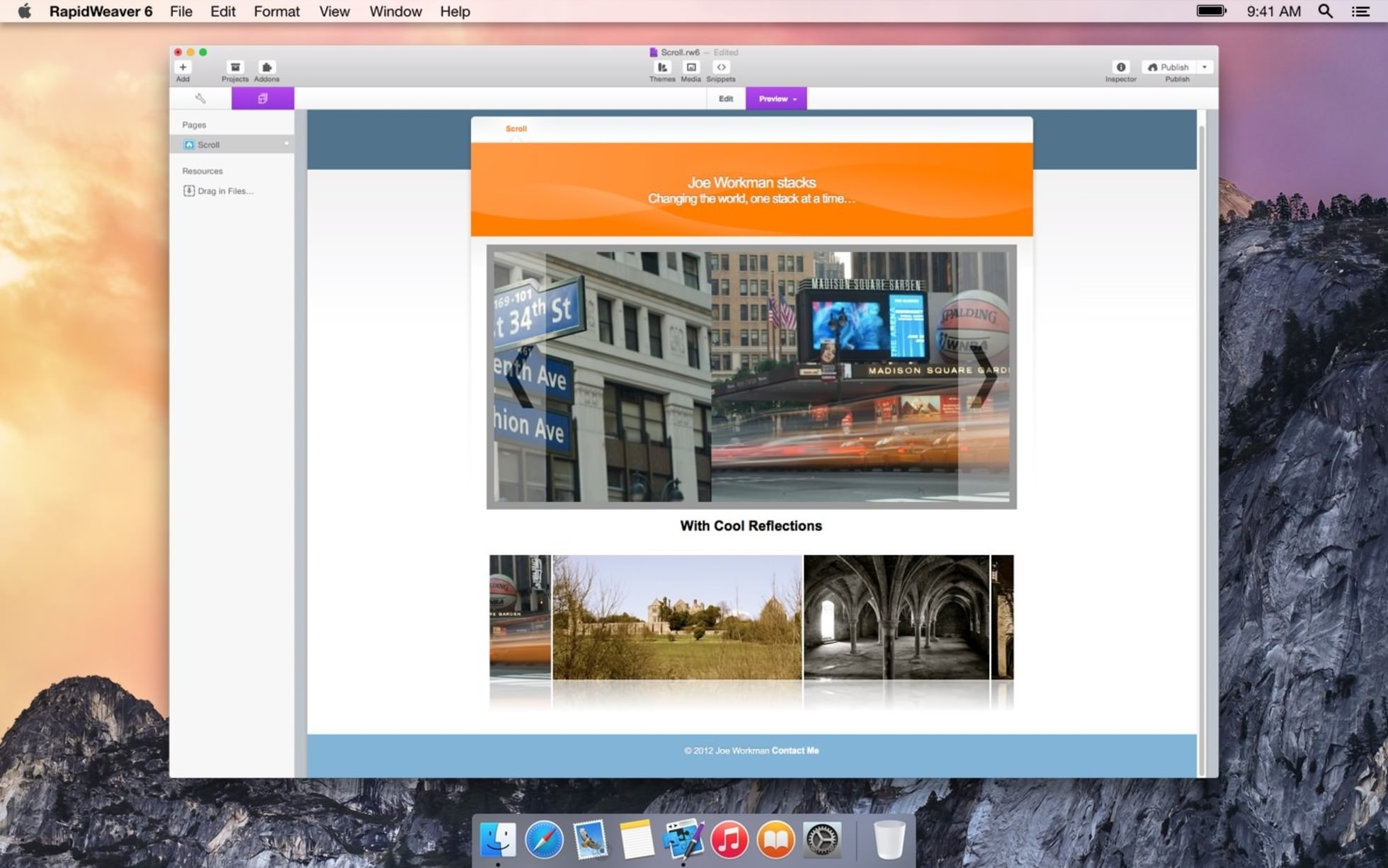Image resolution: width=1388 pixels, height=868 pixels.
Task: Open Notes from the Dock
Action: 637,840
